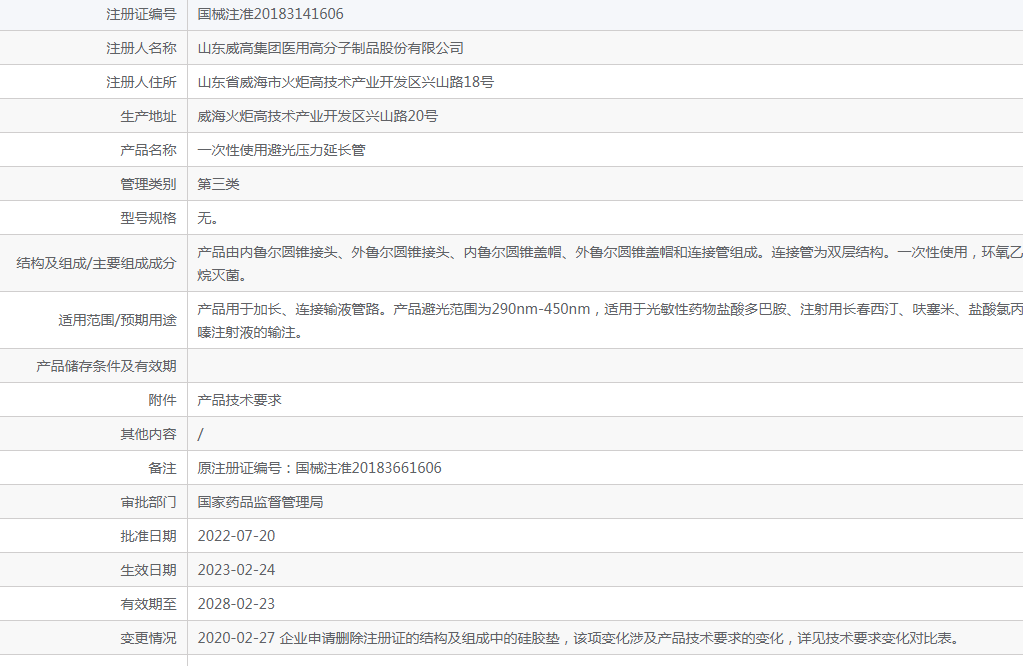Image resolution: width=1023 pixels, height=666 pixels.
Task: Click the 有效期至 label
Action: 148,603
